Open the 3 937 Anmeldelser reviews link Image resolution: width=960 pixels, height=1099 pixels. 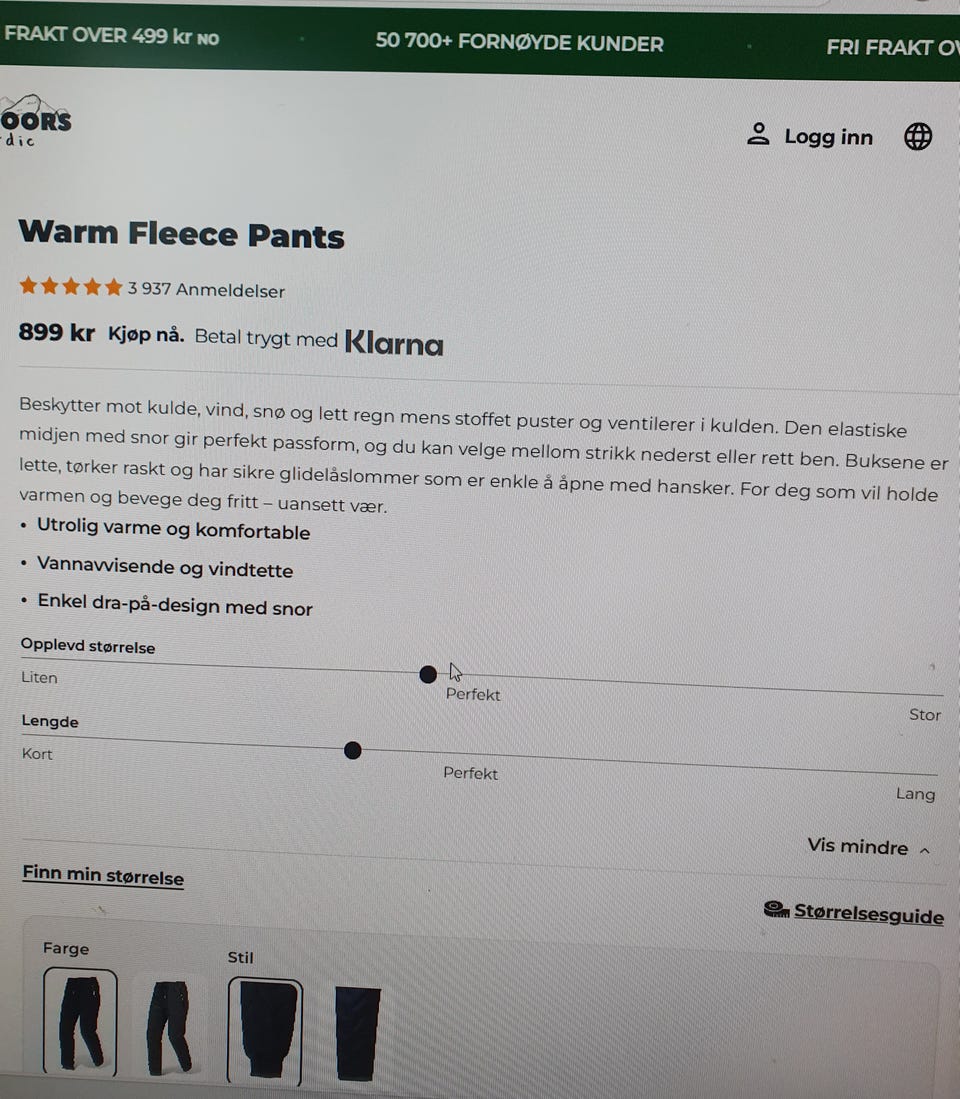[206, 289]
